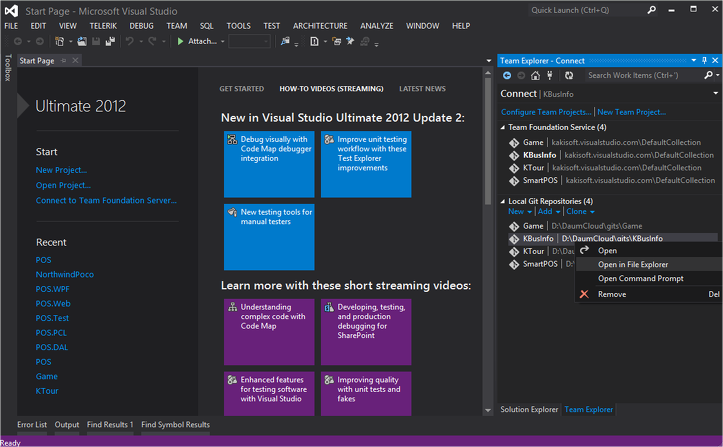Image resolution: width=723 pixels, height=447 pixels.
Task: Click the New Team Project... link
Action: coord(632,112)
